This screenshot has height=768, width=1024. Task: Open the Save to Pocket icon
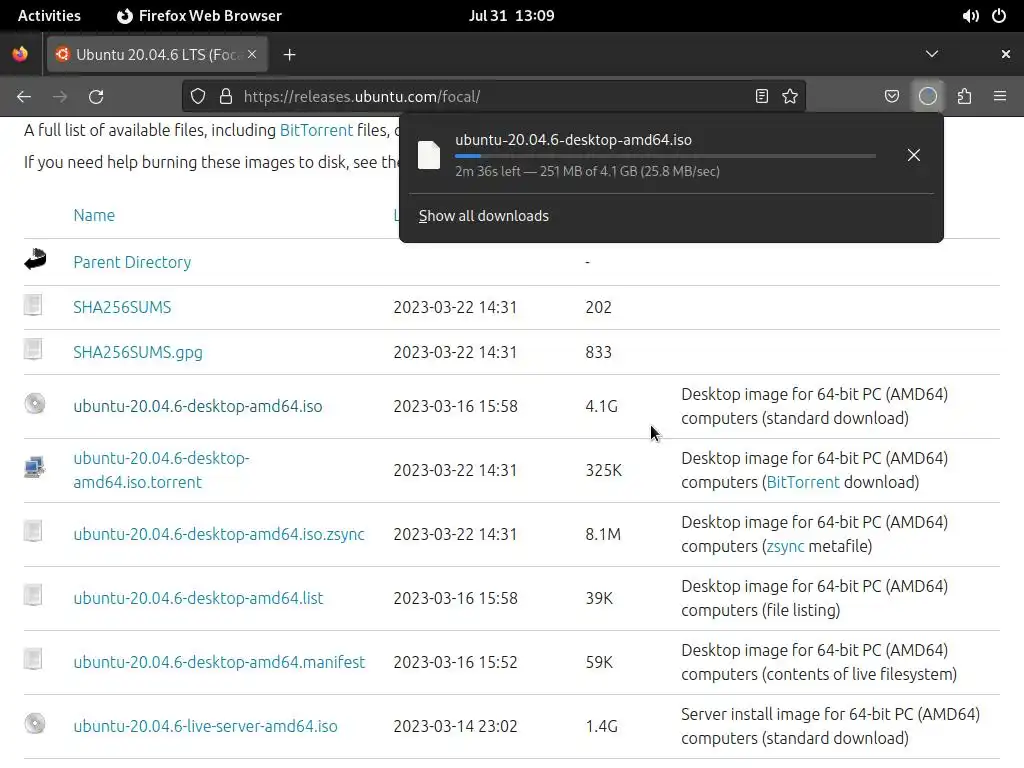(892, 97)
